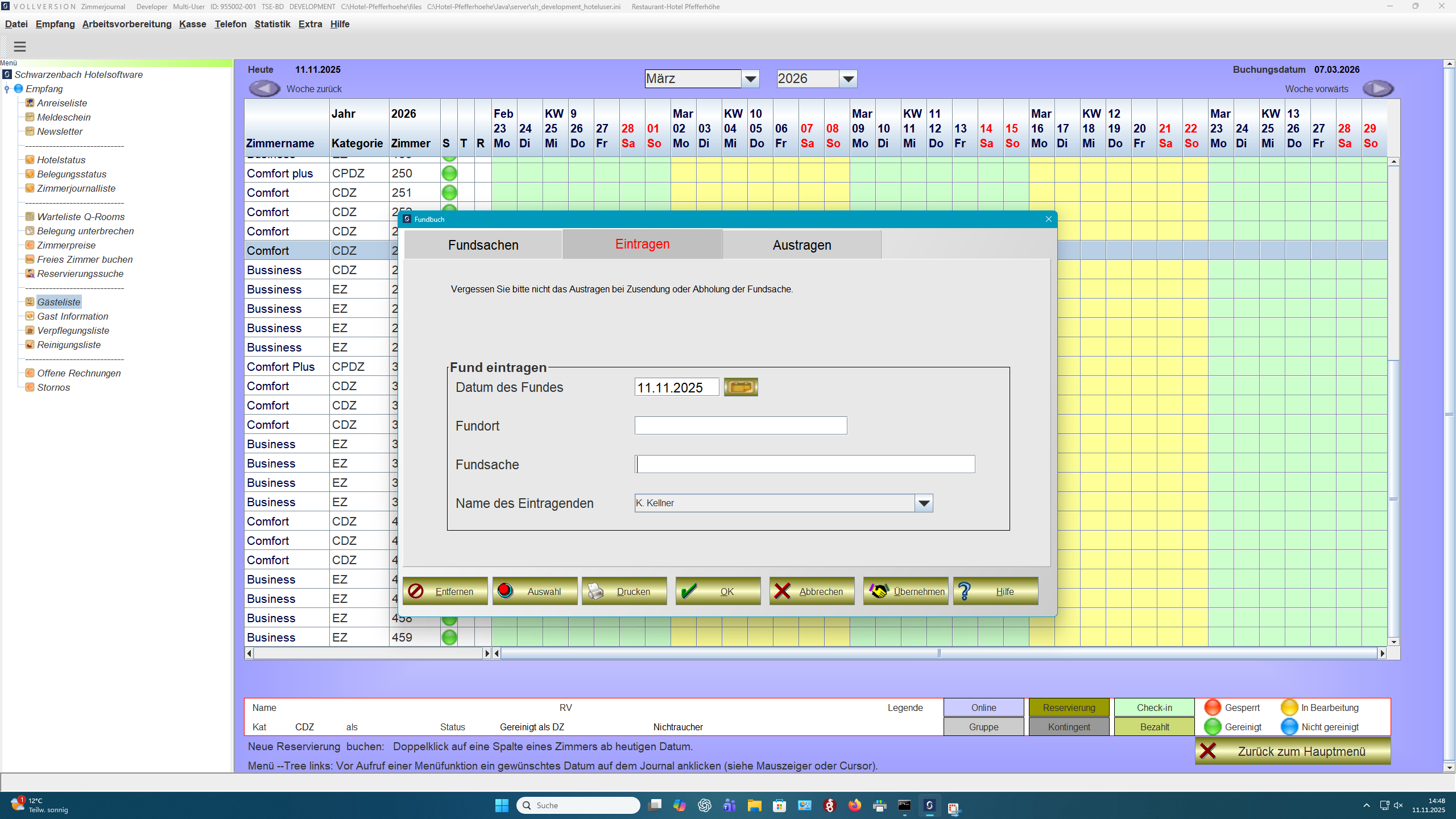
Task: Click the Woche zurück arrow icon
Action: (x=264, y=88)
